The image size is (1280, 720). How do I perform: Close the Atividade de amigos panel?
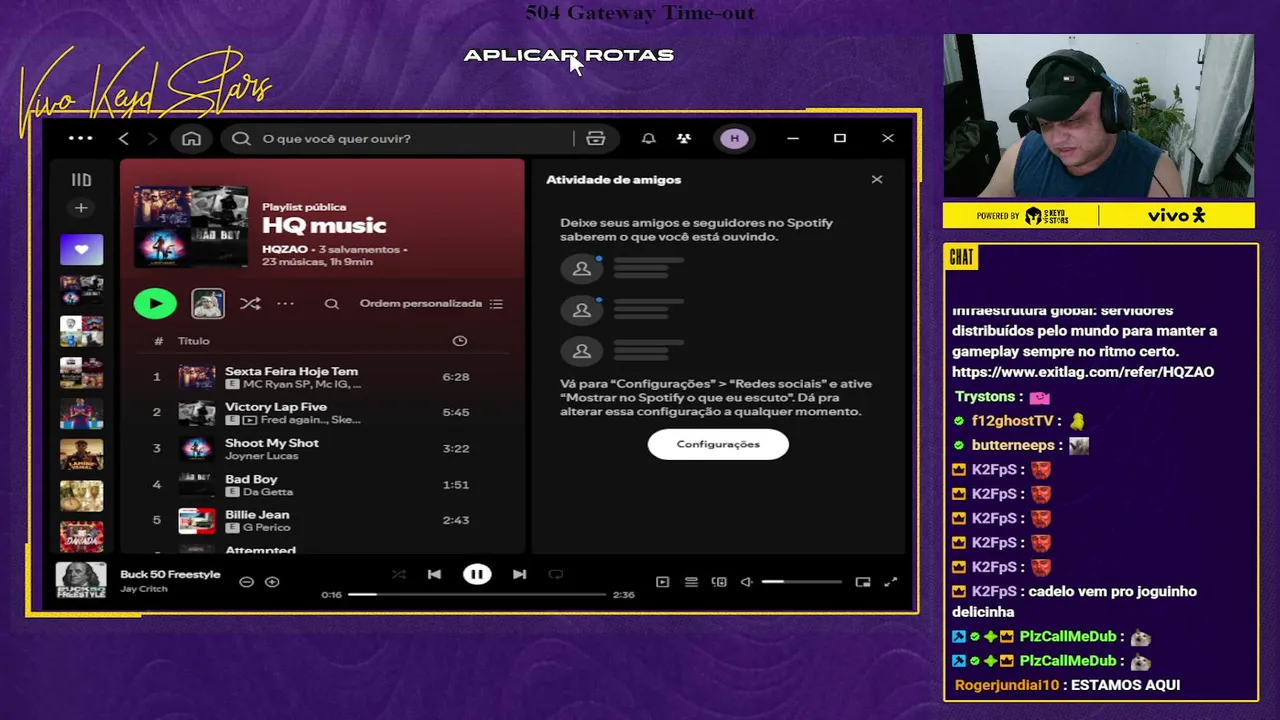[x=877, y=180]
